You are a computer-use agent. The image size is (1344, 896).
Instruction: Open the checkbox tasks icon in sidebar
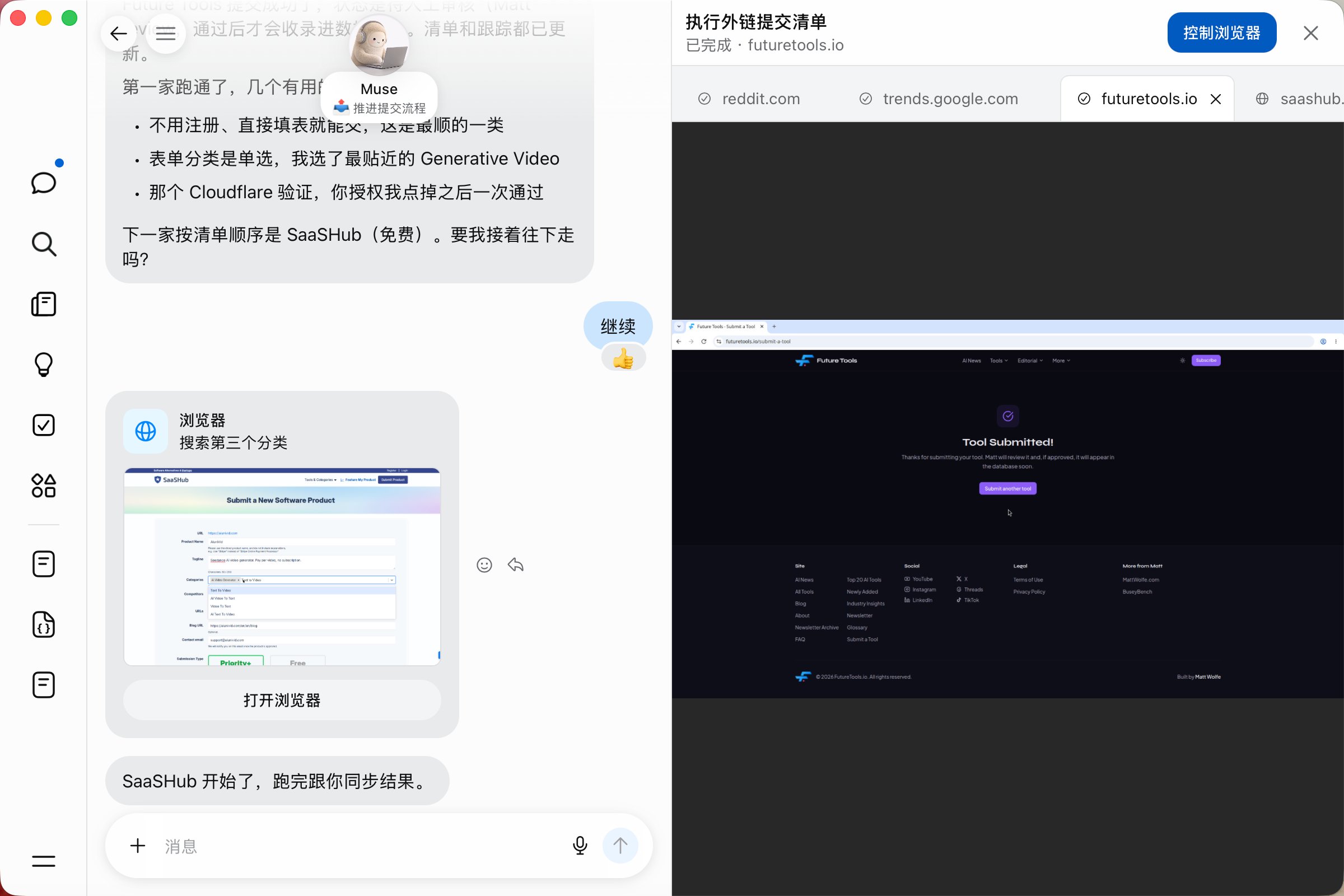44,424
